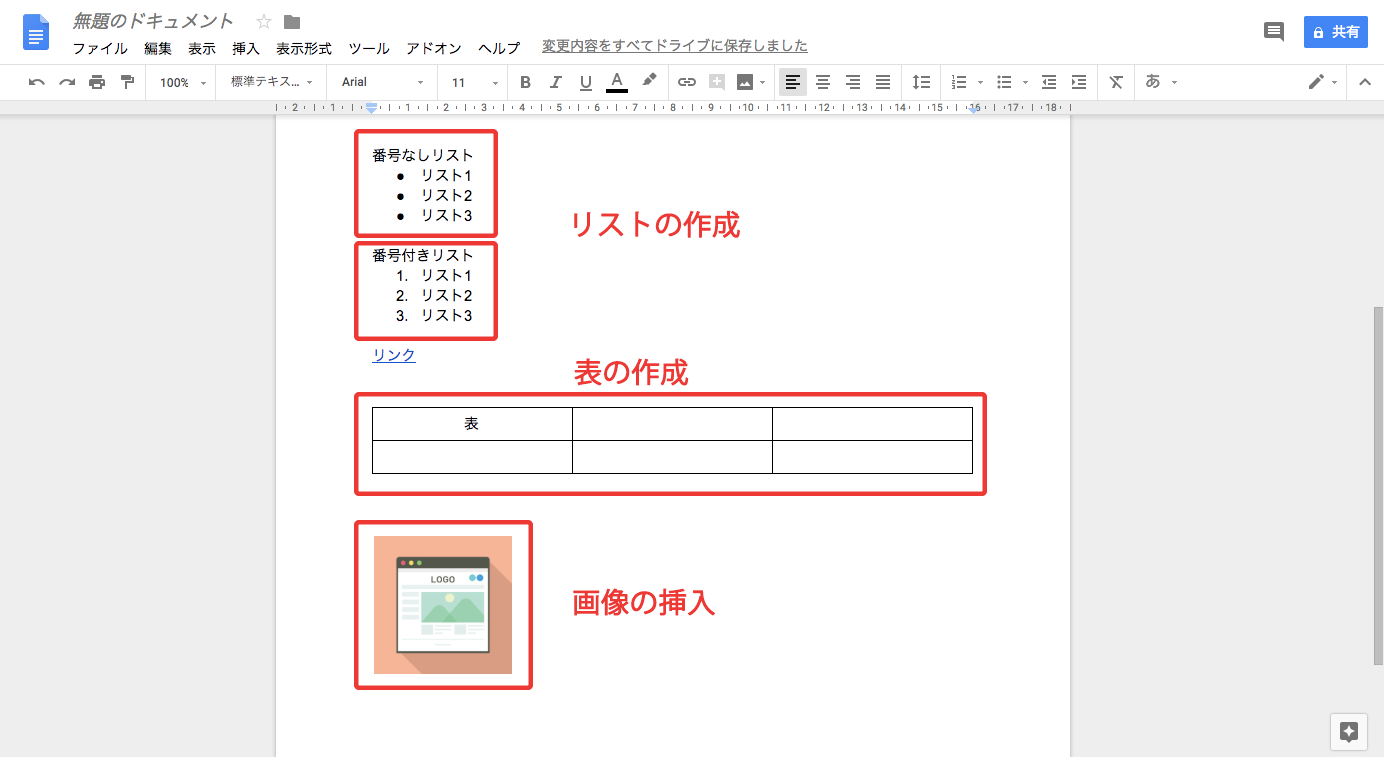Click the Explore button in bottom corner
The width and height of the screenshot is (1384, 757).
pos(1348,731)
